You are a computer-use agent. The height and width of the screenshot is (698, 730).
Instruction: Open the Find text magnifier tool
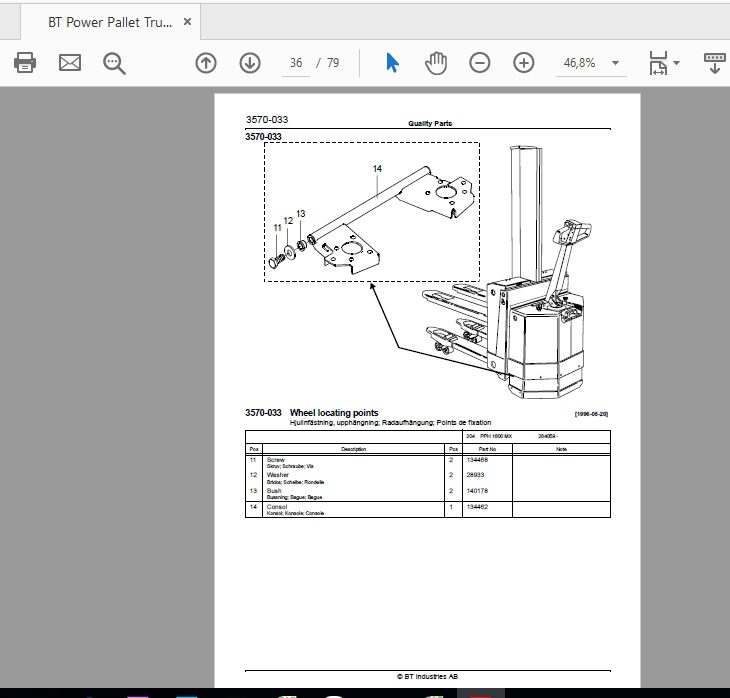point(114,63)
